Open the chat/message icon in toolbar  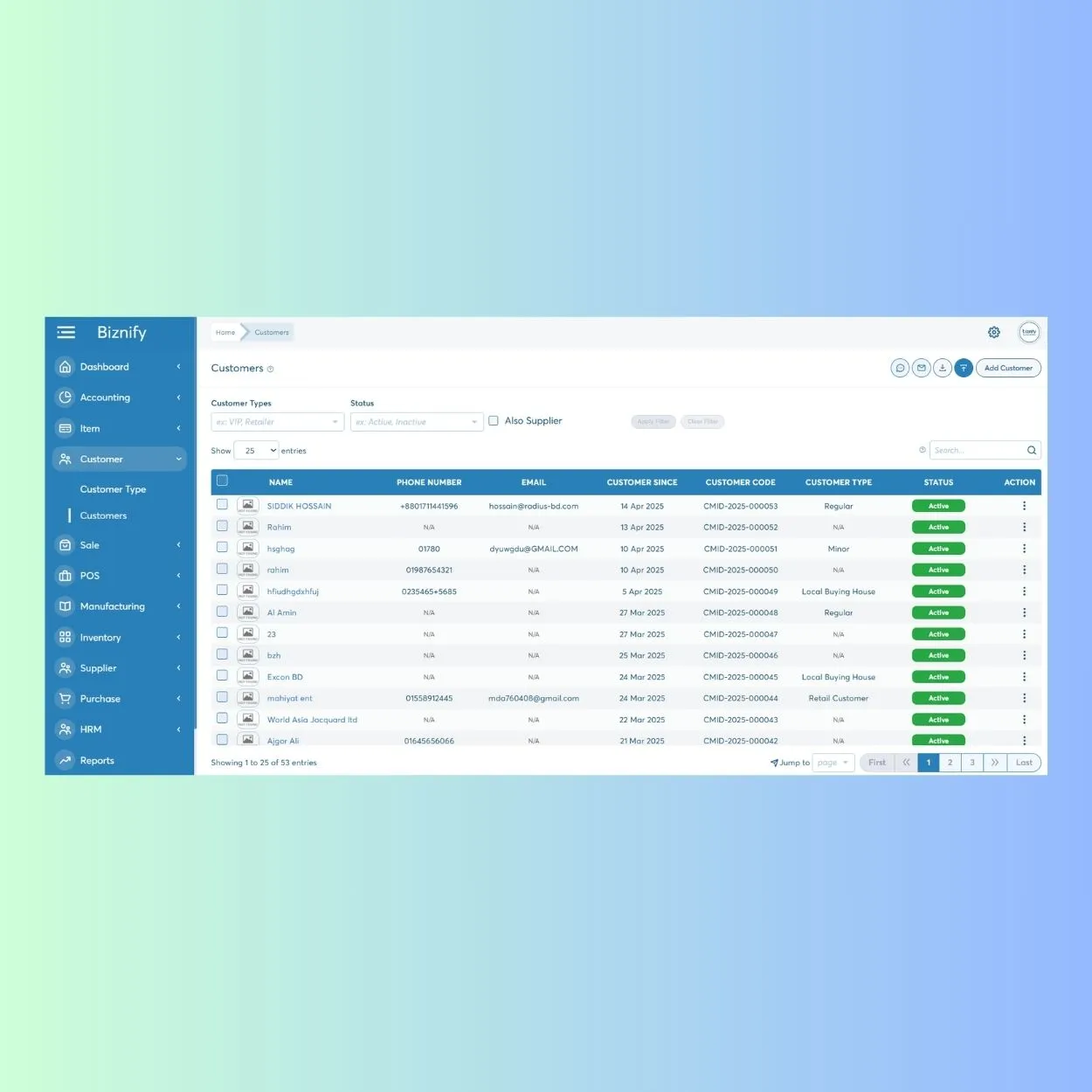(x=900, y=368)
